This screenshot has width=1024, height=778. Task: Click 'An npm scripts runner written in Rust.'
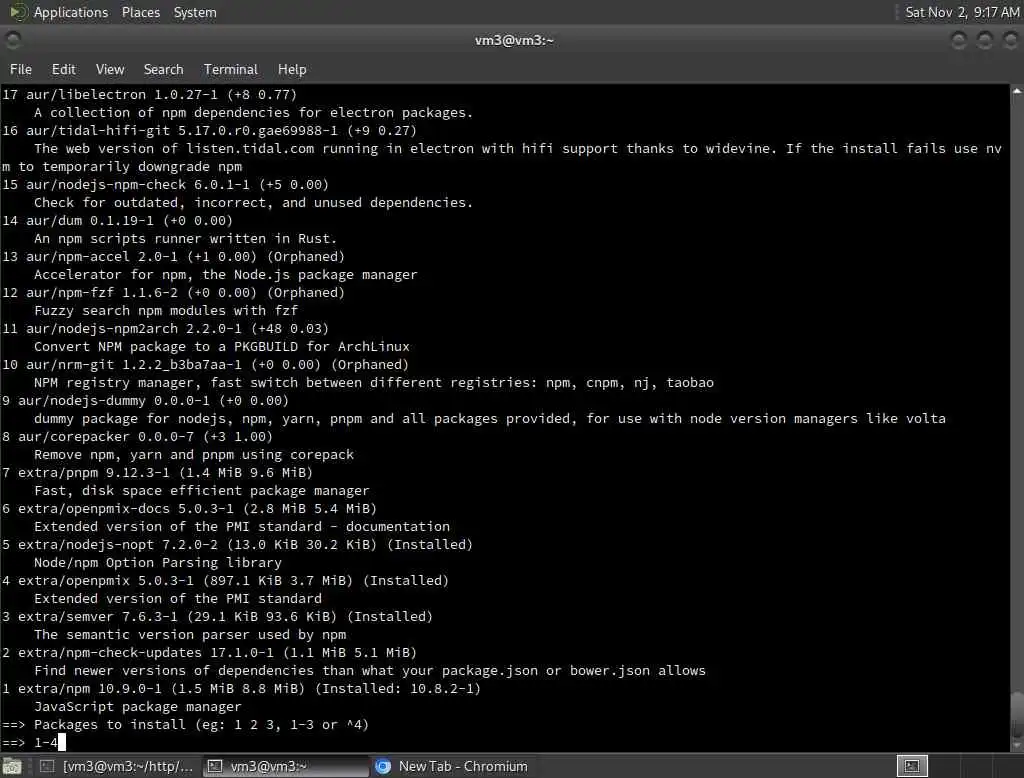coord(185,239)
